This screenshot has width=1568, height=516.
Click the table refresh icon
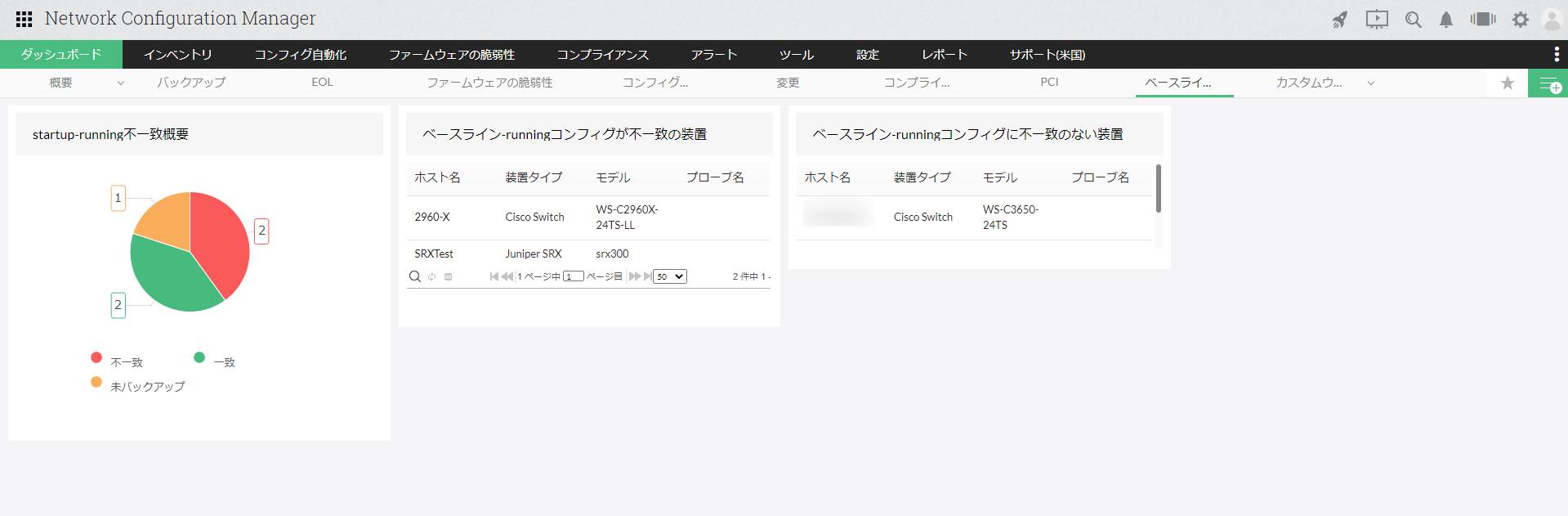pyautogui.click(x=432, y=276)
